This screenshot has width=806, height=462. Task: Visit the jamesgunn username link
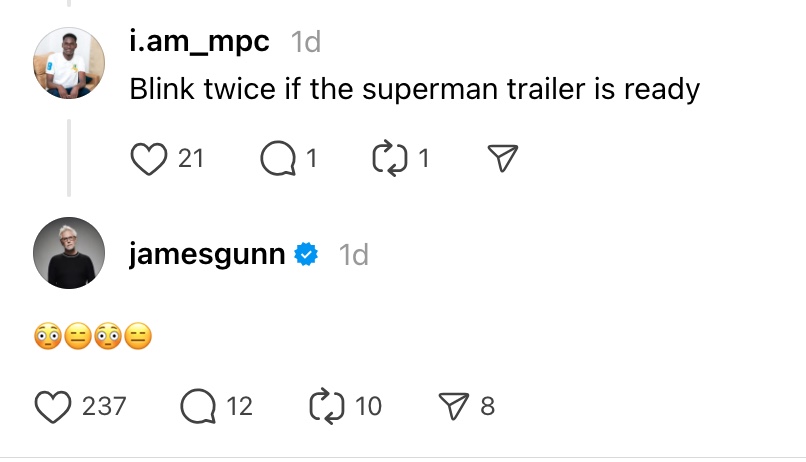(x=208, y=255)
